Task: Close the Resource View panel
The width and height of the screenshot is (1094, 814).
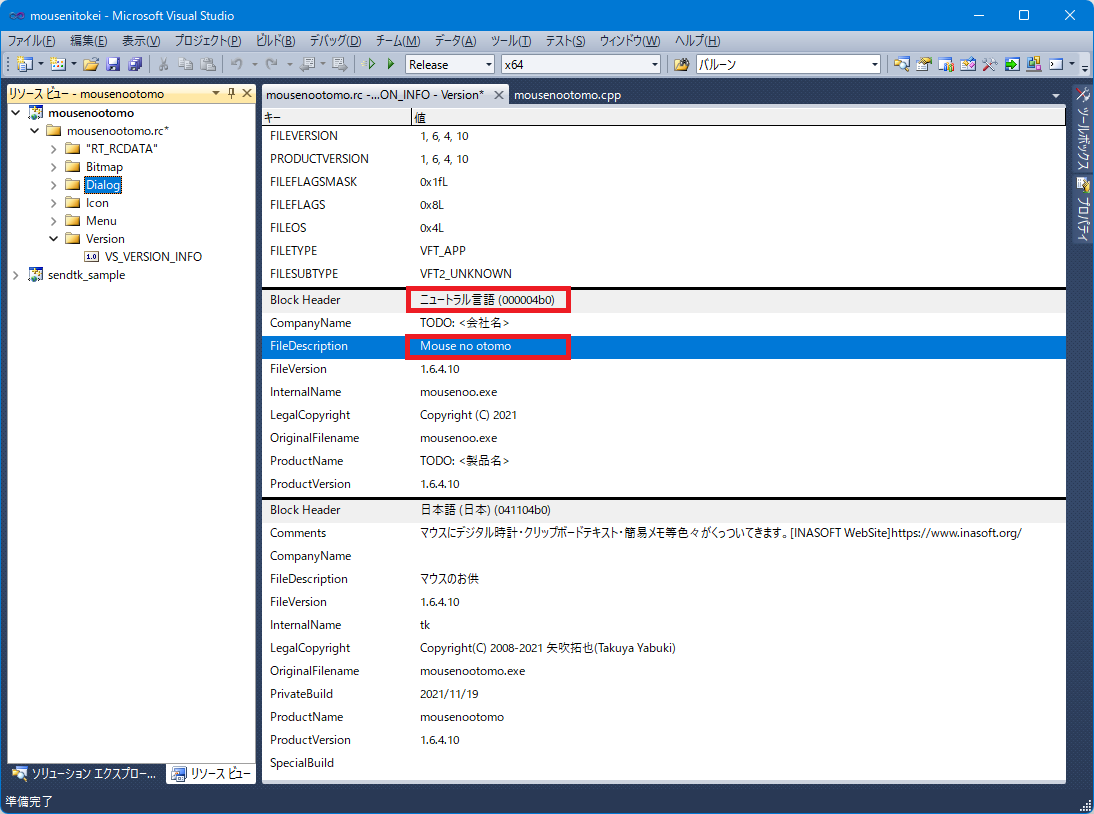Action: (247, 93)
